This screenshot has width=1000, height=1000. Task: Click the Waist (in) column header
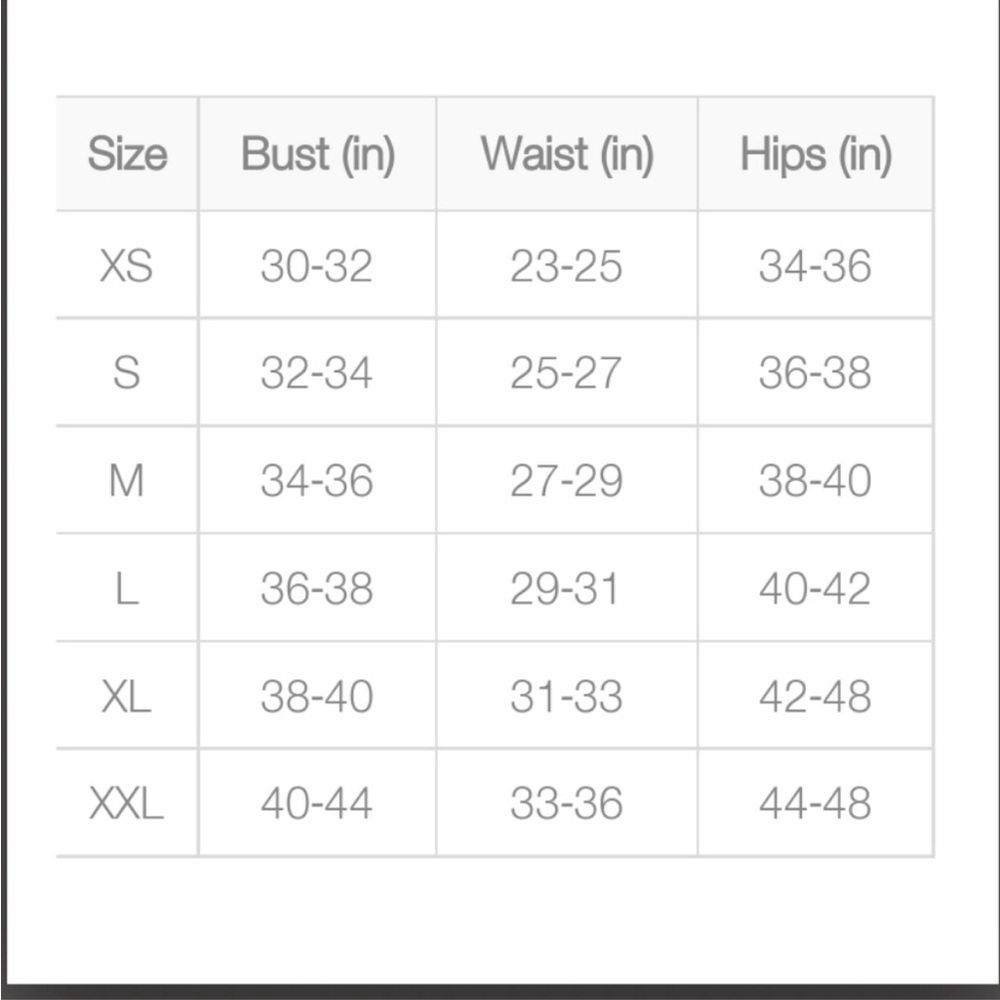click(x=567, y=154)
